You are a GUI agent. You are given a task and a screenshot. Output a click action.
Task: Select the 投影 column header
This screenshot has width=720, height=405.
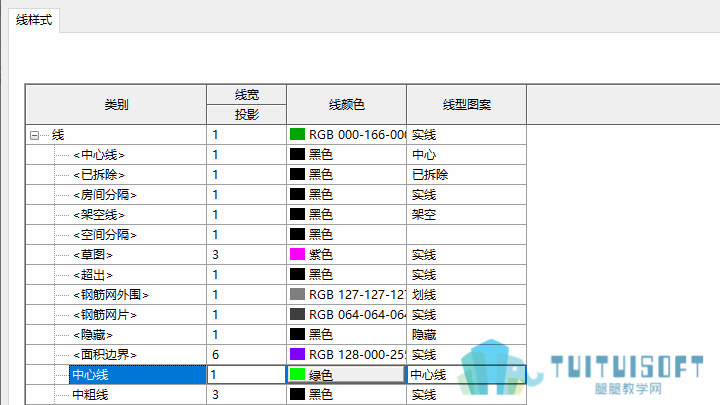pos(247,114)
